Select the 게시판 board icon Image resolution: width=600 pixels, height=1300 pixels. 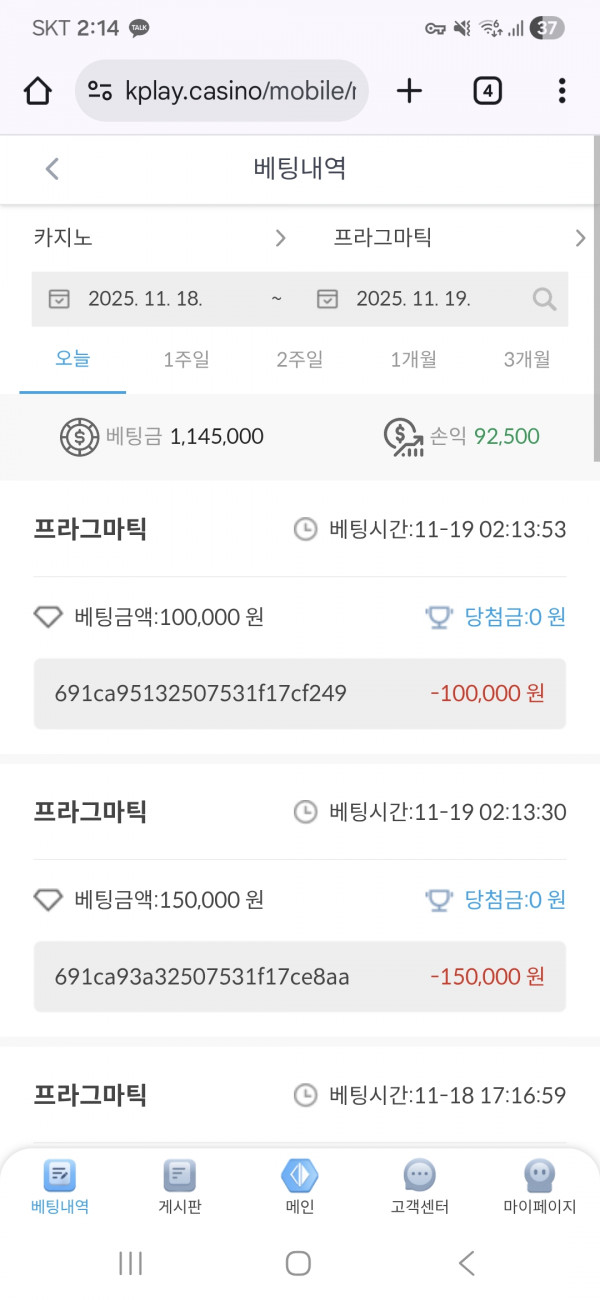(x=179, y=1186)
